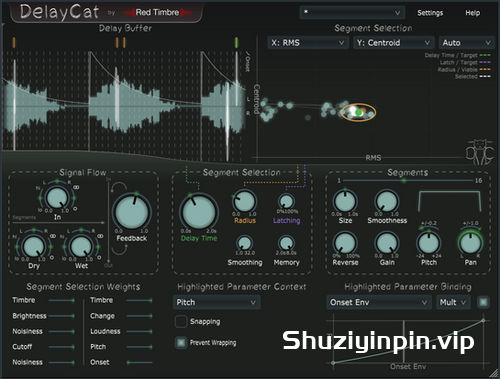
Task: Click the Smoothness knob
Action: pos(387,201)
